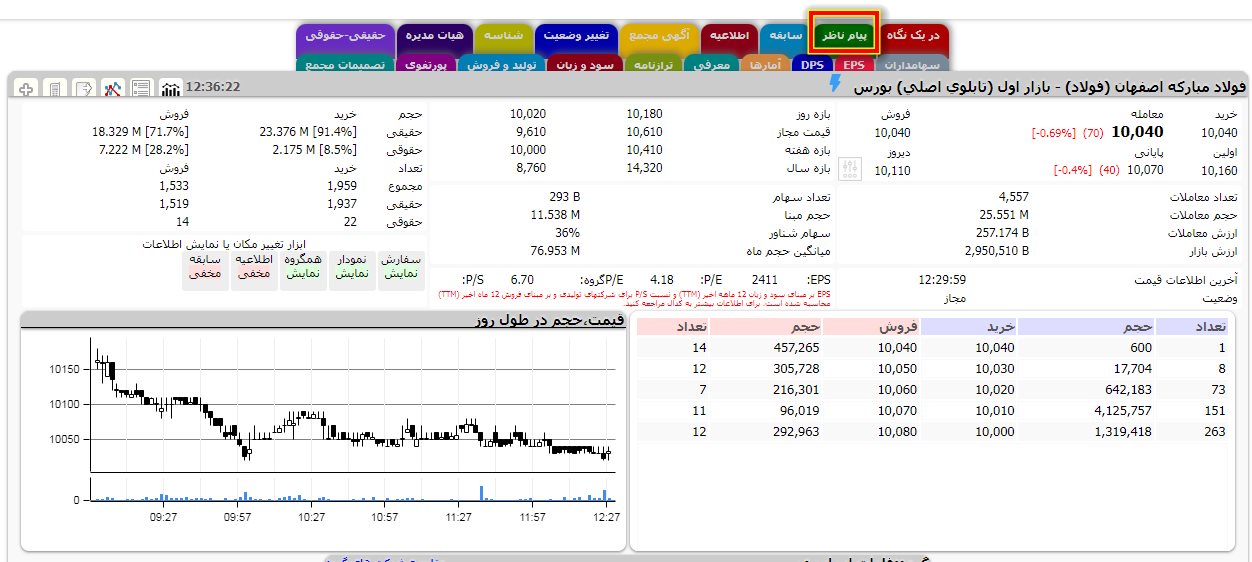Open the سود و زیان tab
The width and height of the screenshot is (1252, 562).
[x=586, y=65]
